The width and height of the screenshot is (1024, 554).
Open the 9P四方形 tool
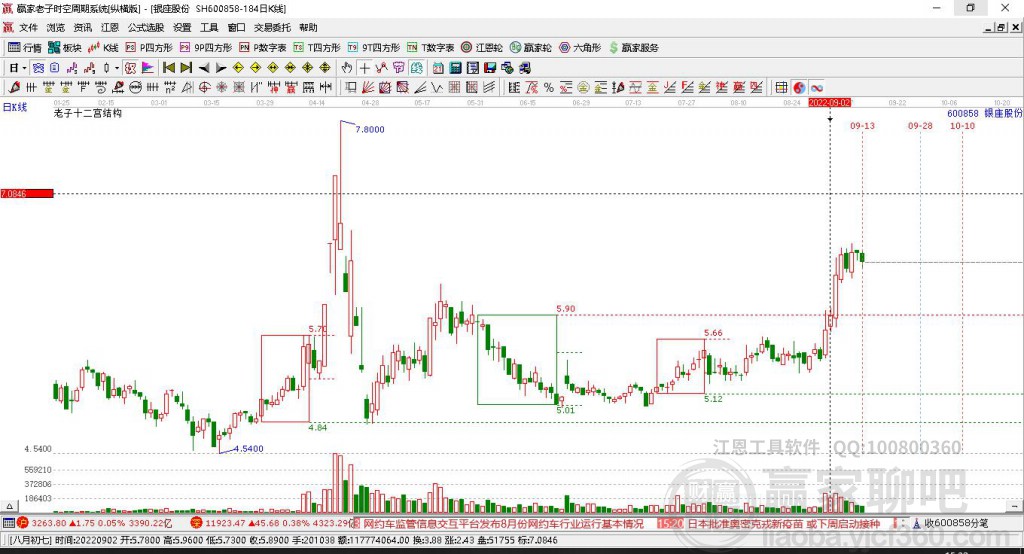(206, 48)
